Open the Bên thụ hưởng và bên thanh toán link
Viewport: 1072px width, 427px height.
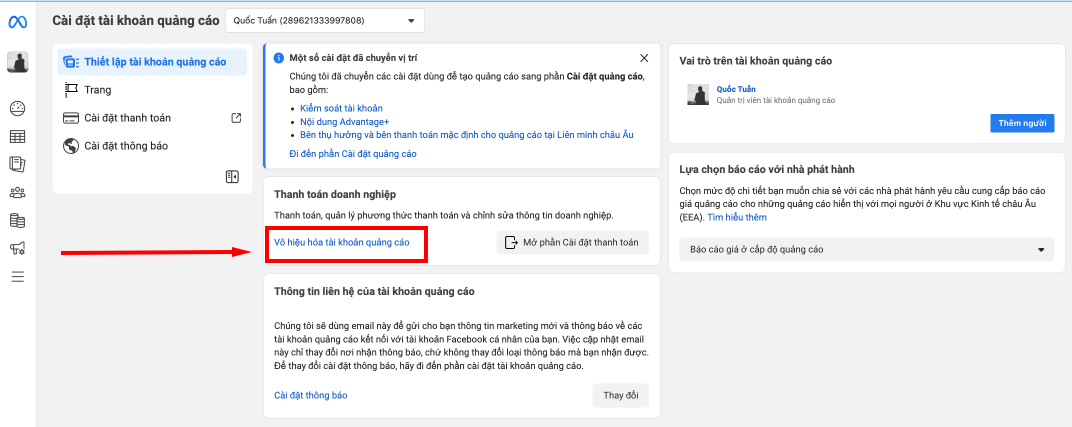pyautogui.click(x=466, y=135)
